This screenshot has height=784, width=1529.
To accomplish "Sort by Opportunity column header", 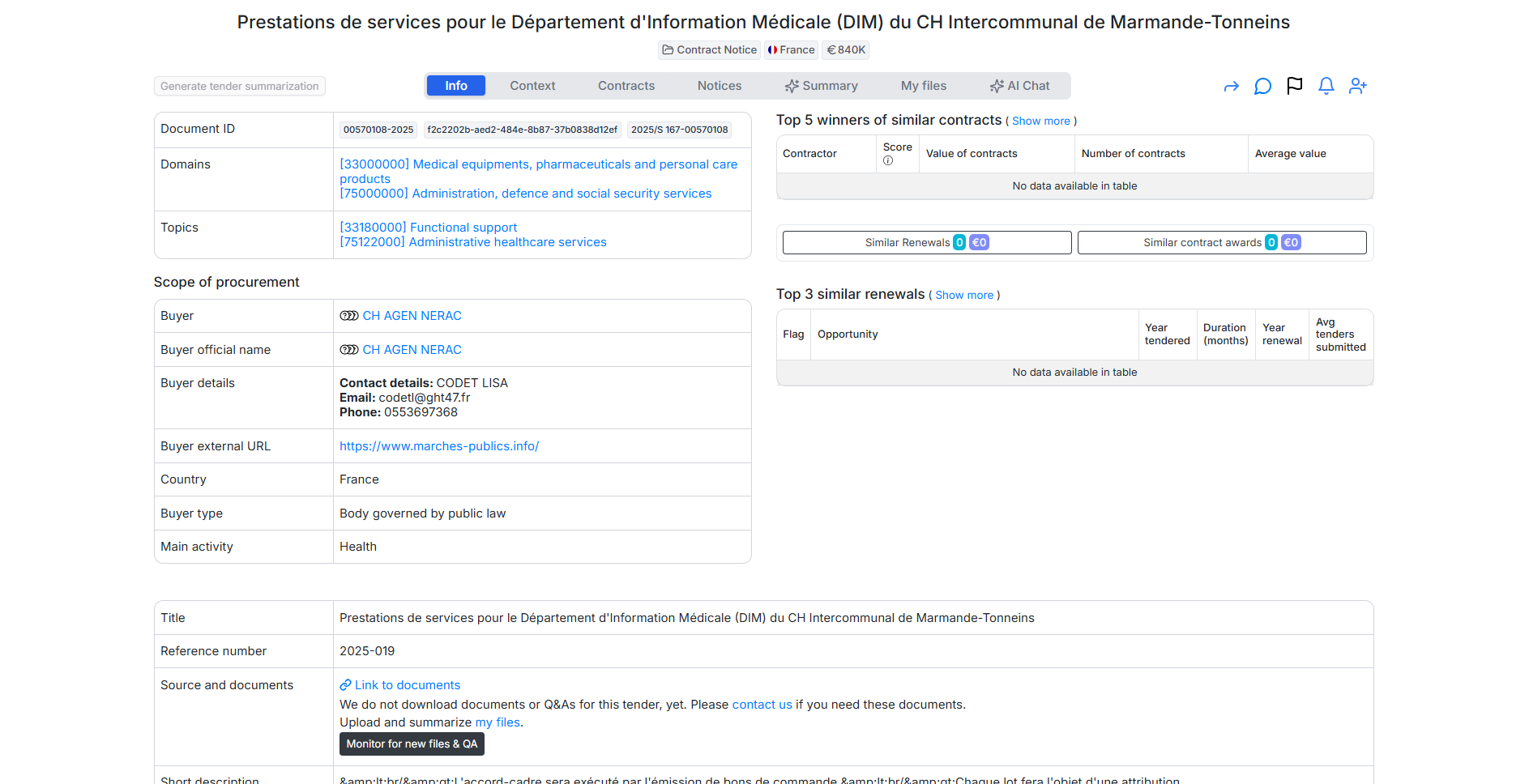I will coord(974,334).
